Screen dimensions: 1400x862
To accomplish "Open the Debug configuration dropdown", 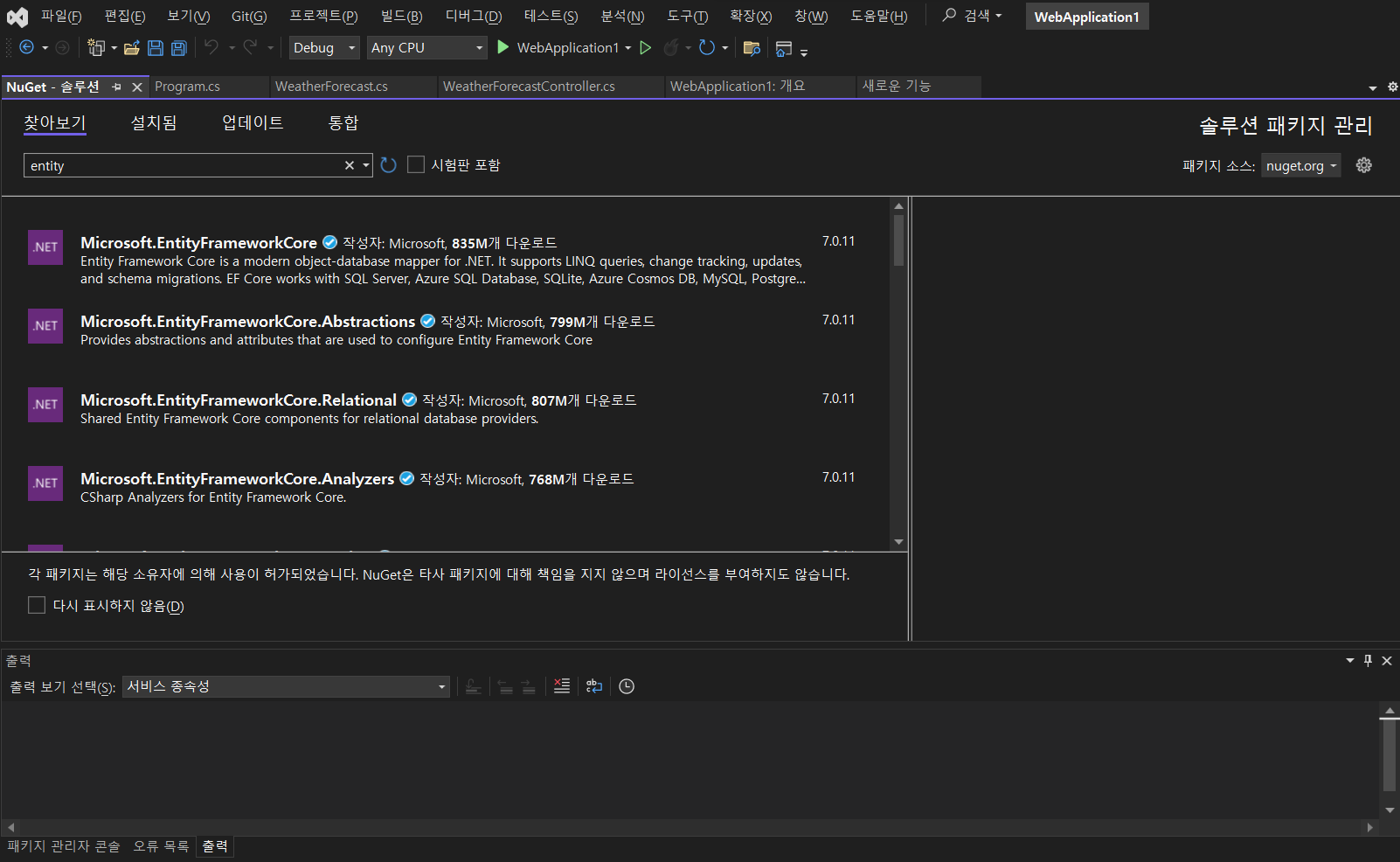I will pyautogui.click(x=324, y=47).
